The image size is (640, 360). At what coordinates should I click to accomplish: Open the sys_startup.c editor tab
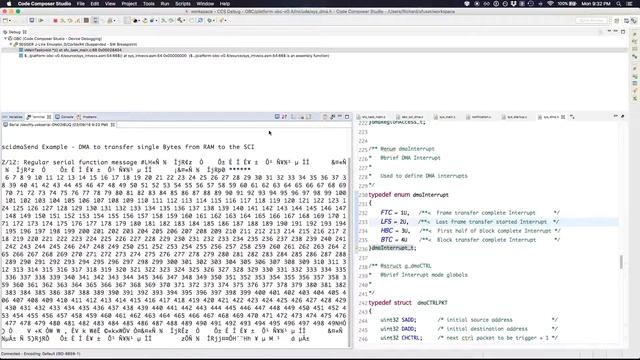514,117
